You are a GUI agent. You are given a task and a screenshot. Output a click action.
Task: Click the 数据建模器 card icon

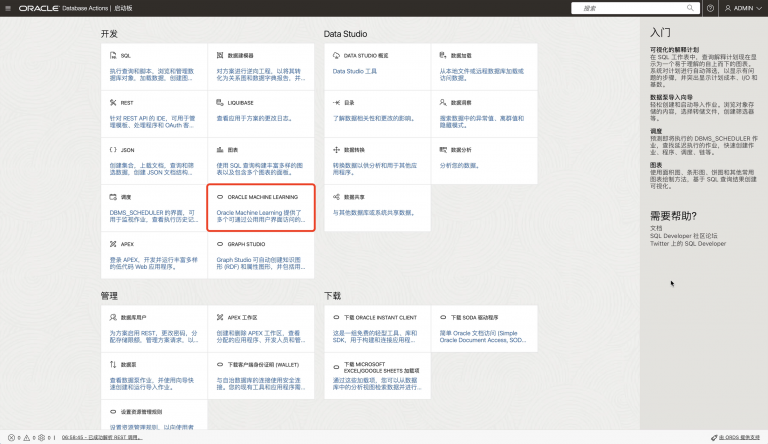220,55
